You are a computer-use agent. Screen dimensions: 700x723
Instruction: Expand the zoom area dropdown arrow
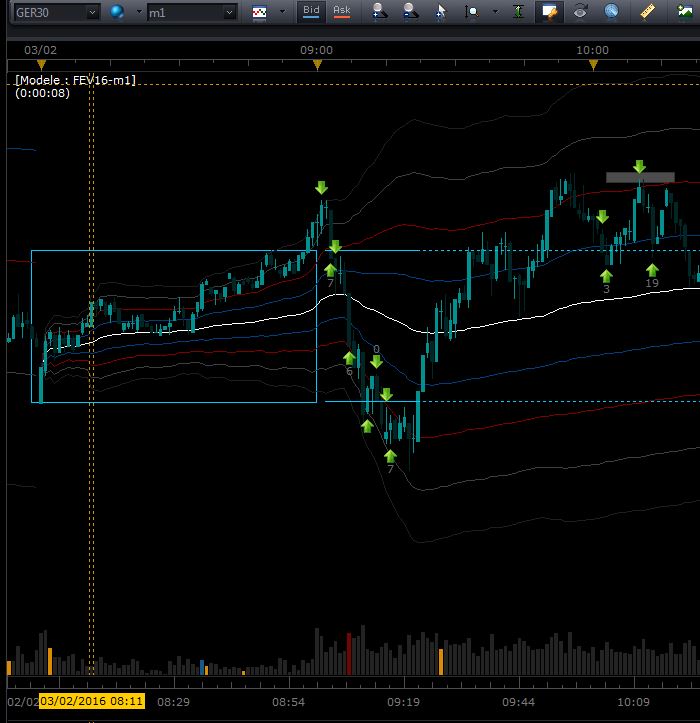tap(495, 12)
